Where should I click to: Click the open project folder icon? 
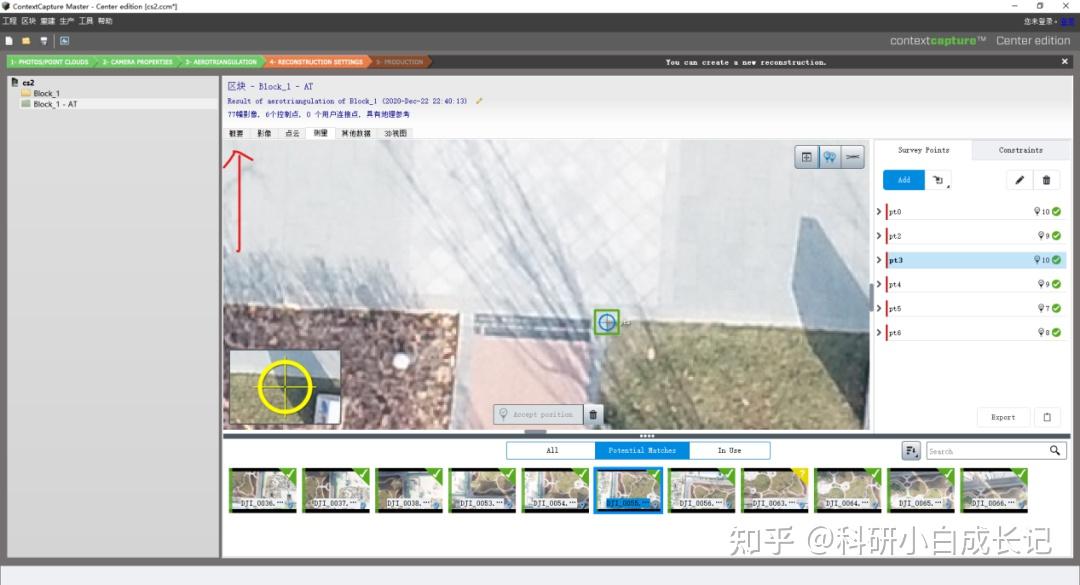[x=26, y=41]
